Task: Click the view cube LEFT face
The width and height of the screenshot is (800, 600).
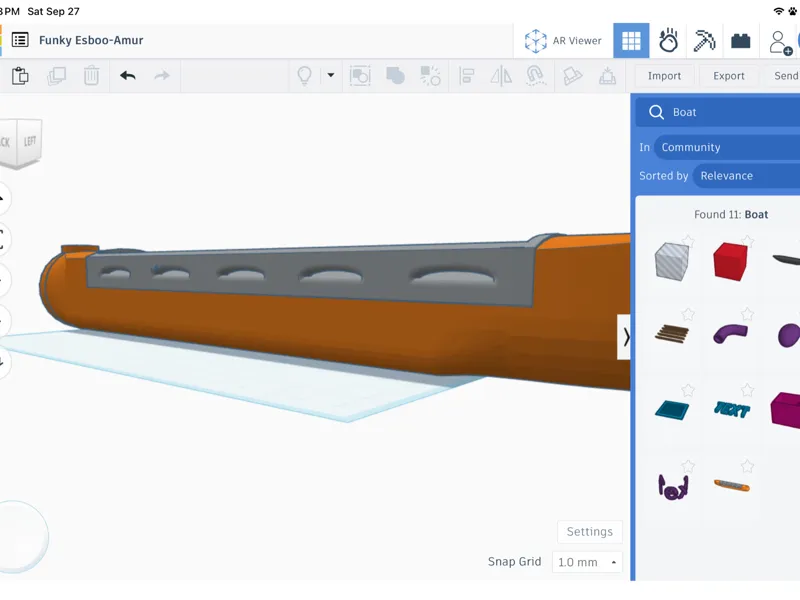Action: point(30,141)
